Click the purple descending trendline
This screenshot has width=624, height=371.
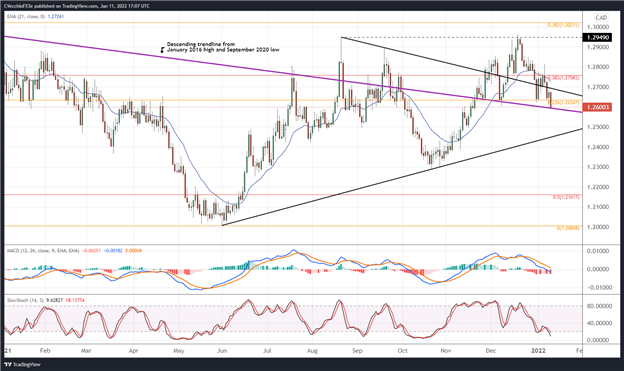159,56
